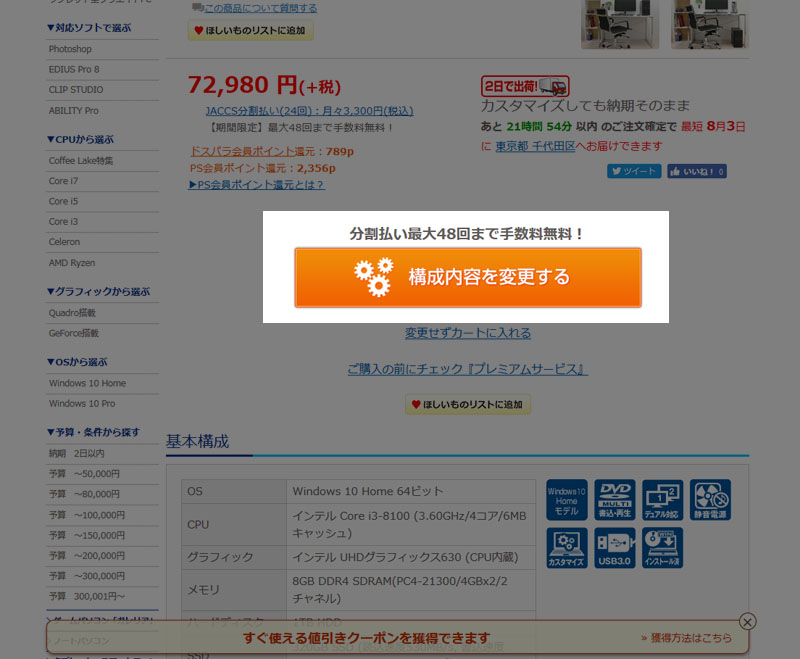Add to wishlist using lower ほしいものリストに追加 button

click(468, 404)
